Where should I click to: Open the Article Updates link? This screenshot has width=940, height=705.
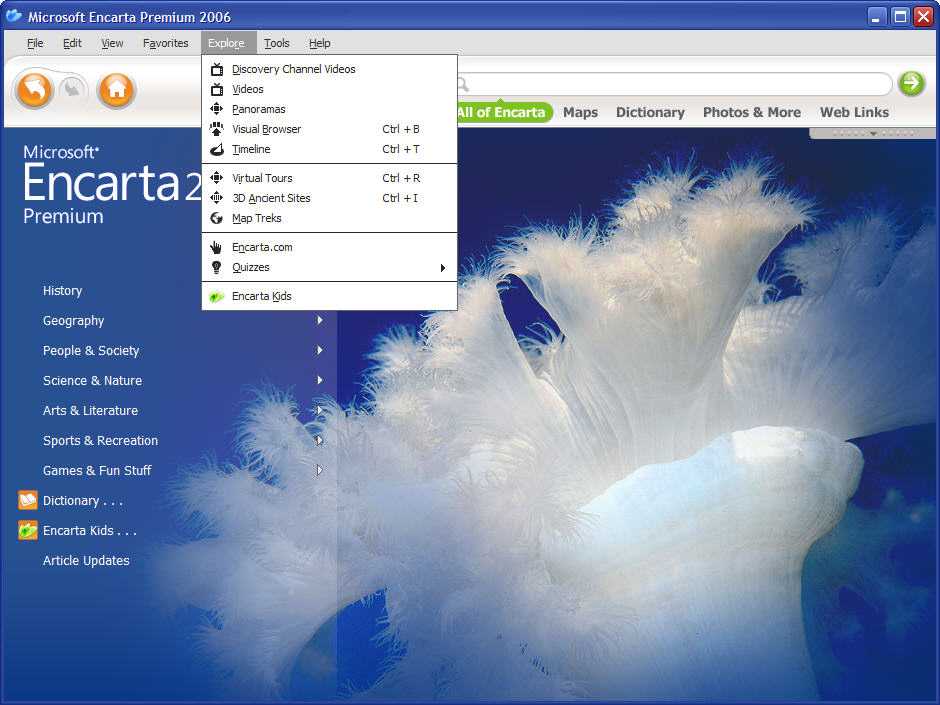tap(86, 561)
